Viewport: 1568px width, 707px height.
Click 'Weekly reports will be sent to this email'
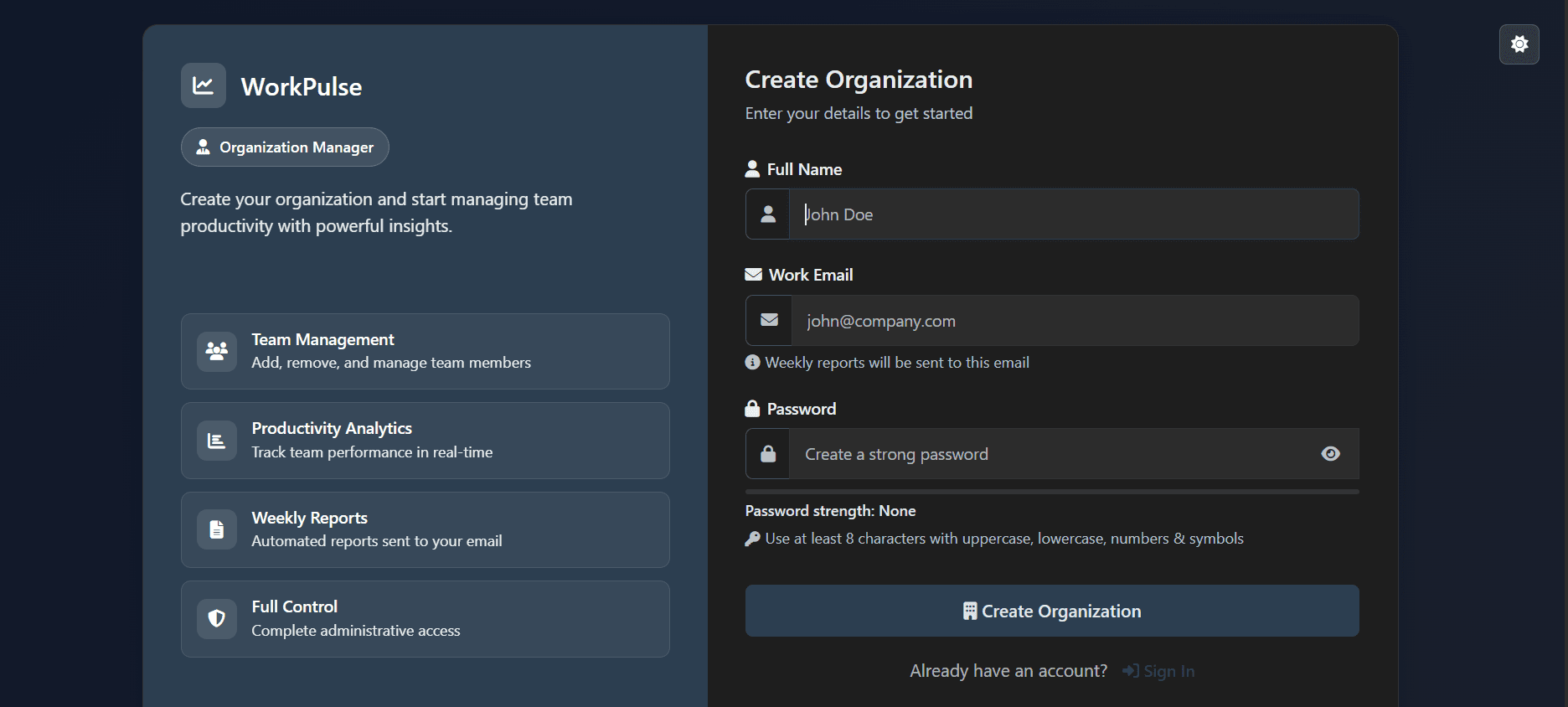click(897, 363)
